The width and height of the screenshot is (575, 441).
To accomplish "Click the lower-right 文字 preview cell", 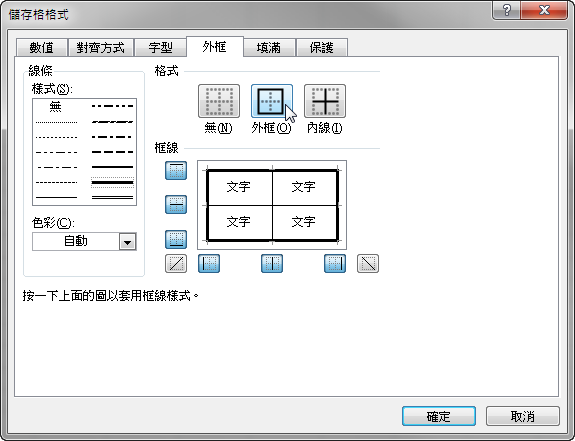I will pos(304,222).
